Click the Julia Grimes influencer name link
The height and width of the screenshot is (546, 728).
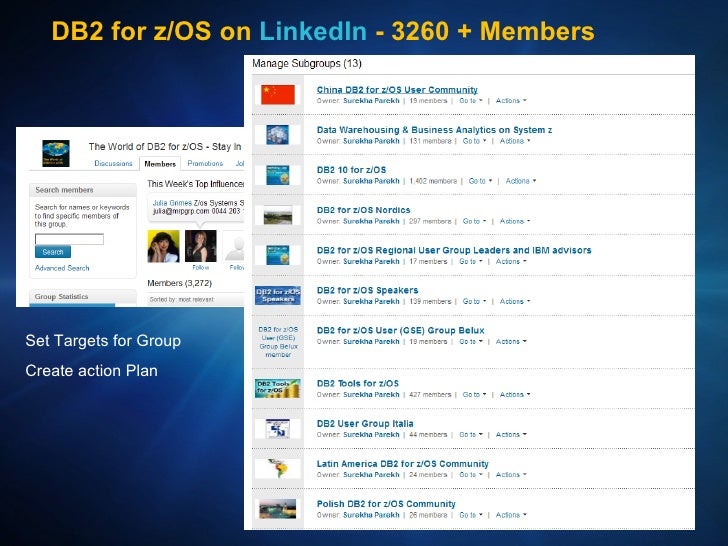[x=172, y=203]
